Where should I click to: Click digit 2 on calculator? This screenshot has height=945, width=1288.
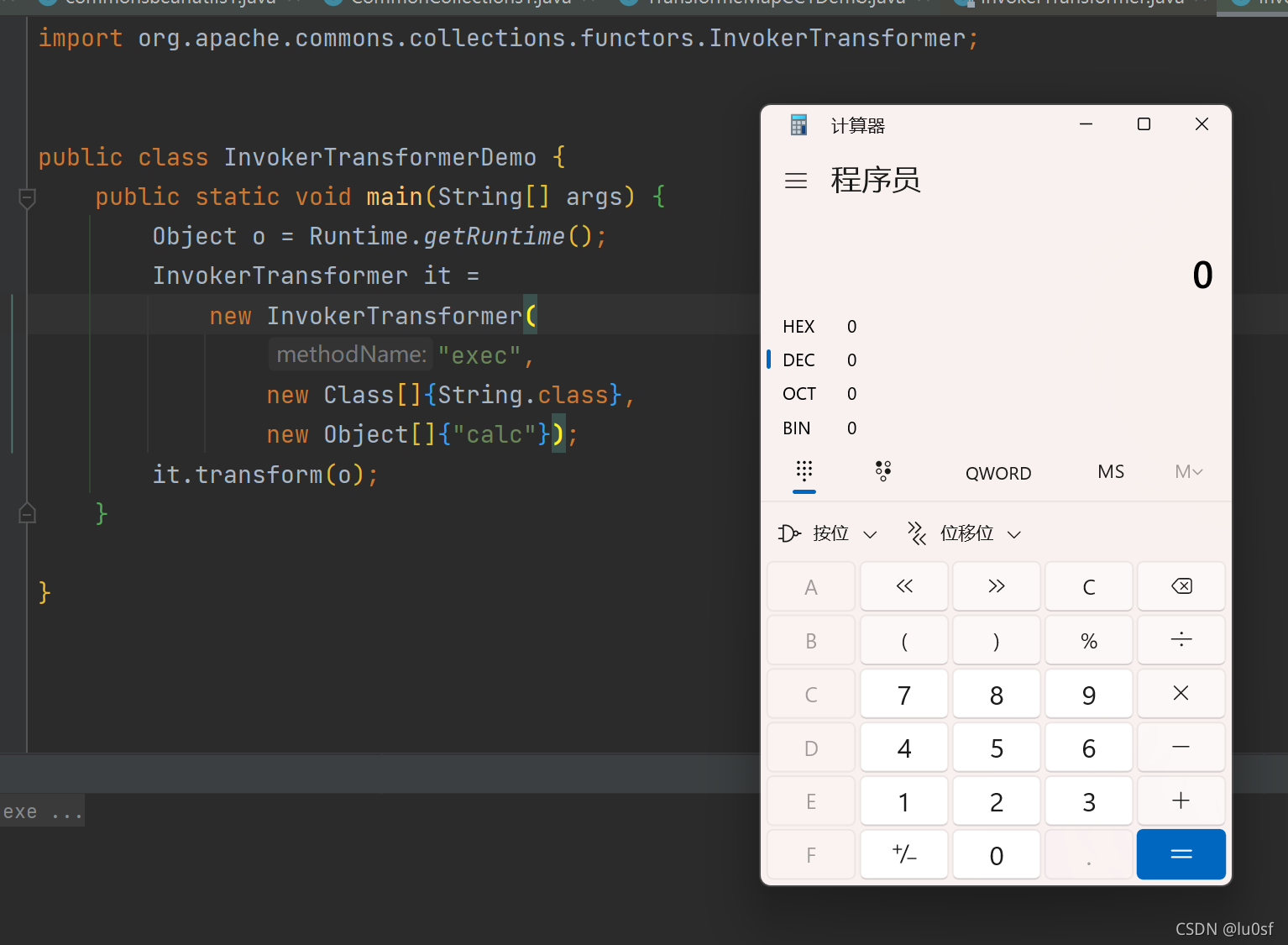tap(997, 801)
